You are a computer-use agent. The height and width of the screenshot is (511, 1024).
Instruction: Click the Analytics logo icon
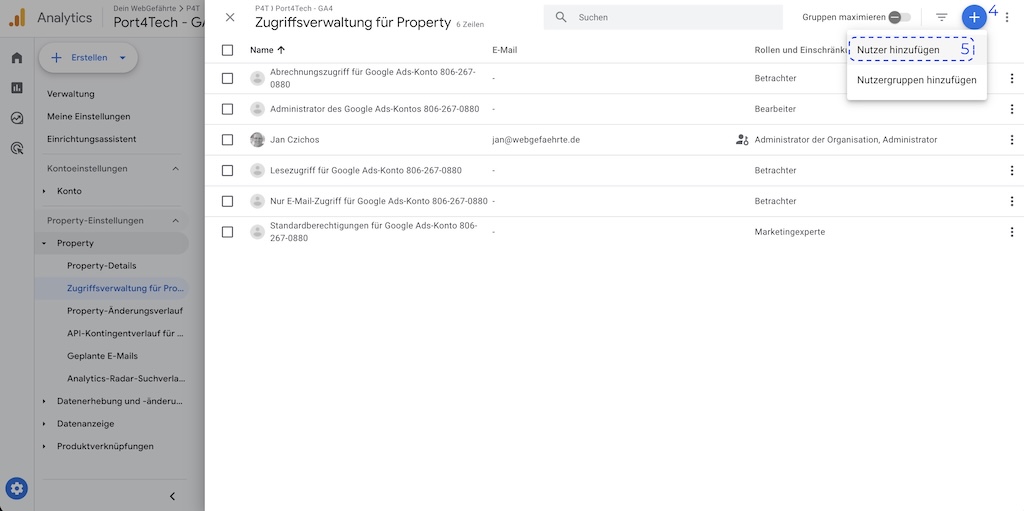pos(17,18)
